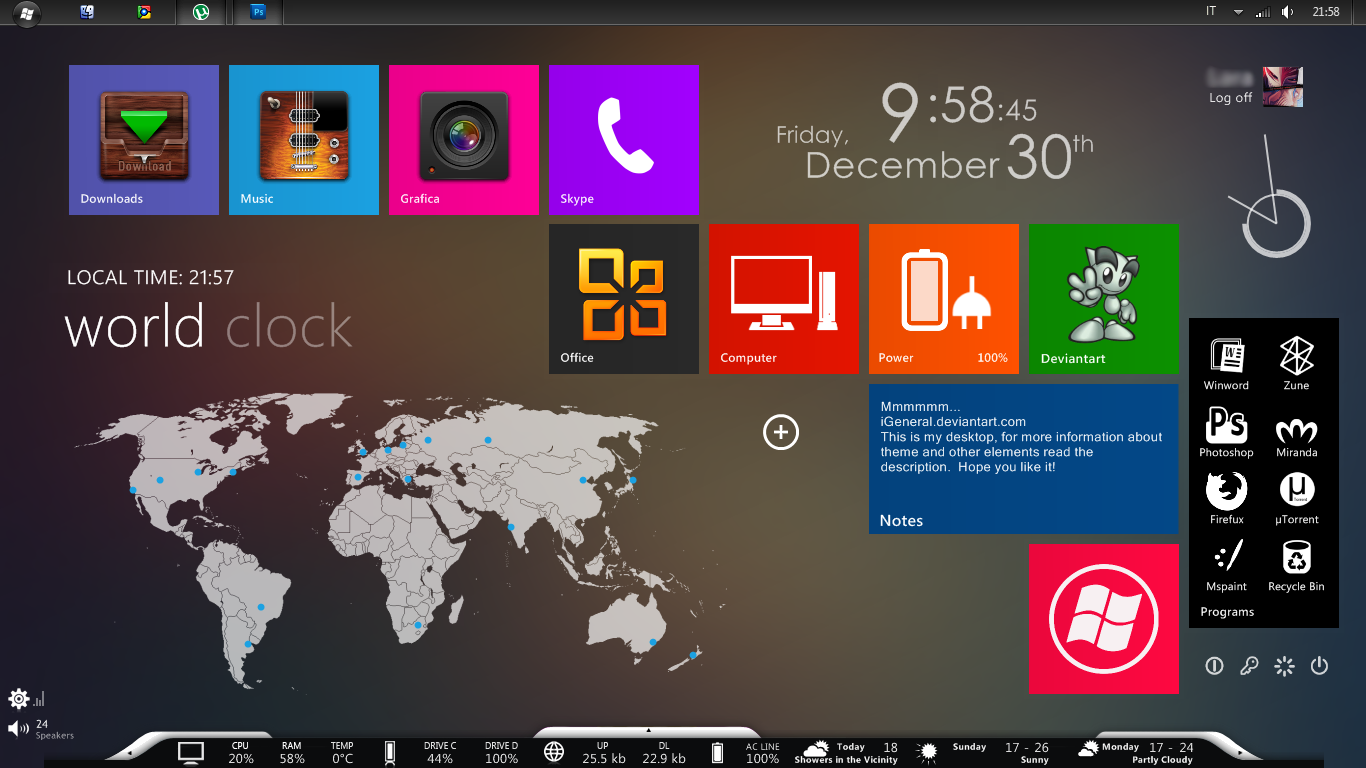Launch Photoshop from the Programs panel
Image resolution: width=1366 pixels, height=768 pixels.
(1226, 432)
